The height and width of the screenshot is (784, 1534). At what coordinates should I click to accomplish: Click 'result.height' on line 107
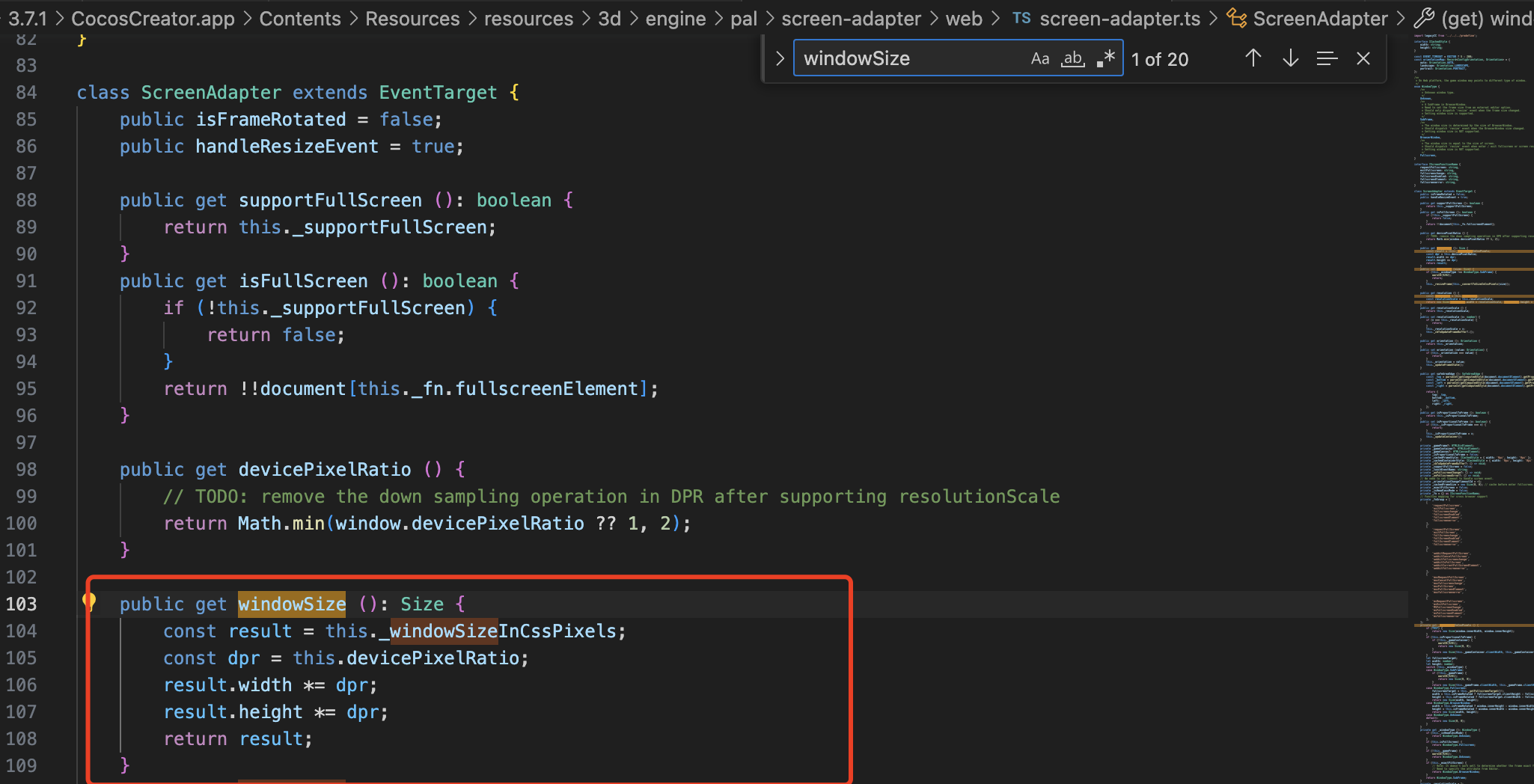click(x=233, y=711)
